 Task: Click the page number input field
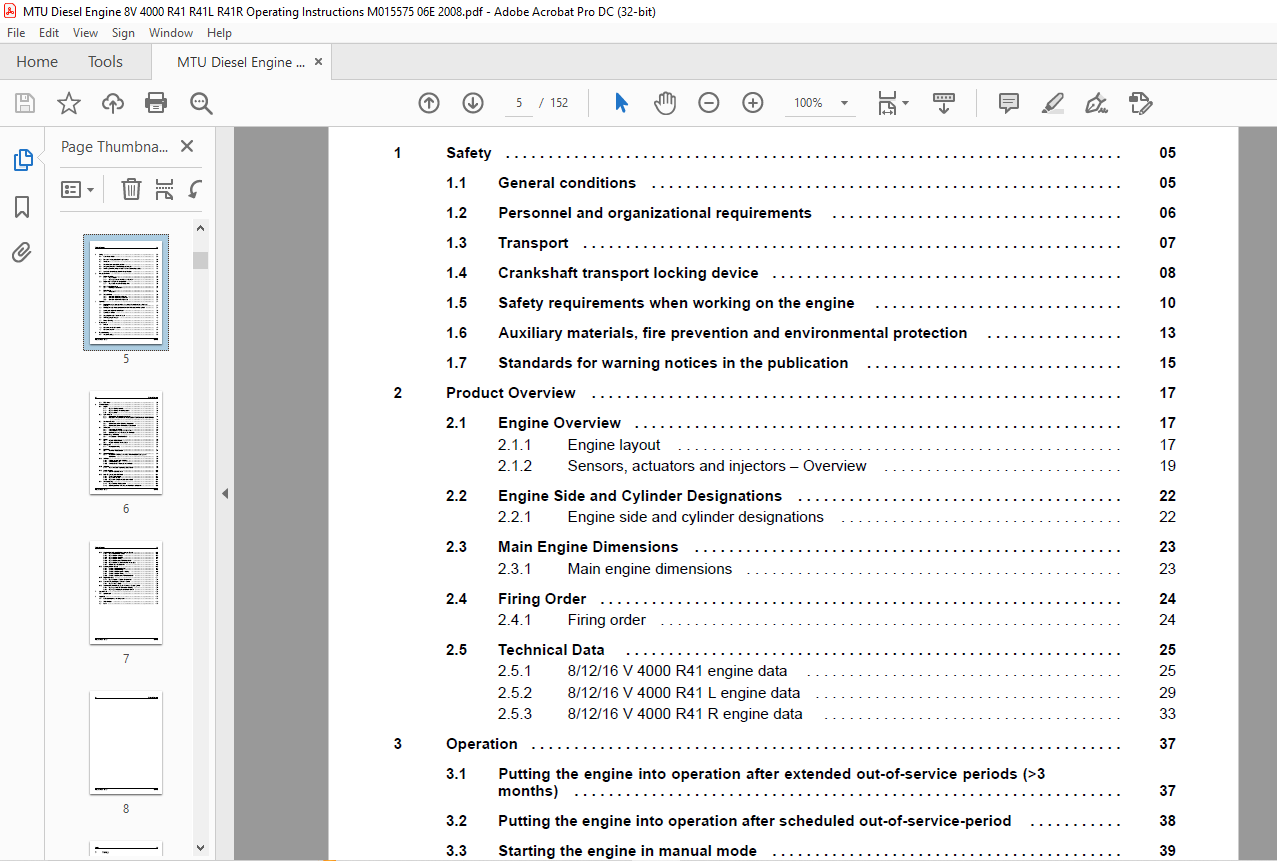tap(519, 103)
